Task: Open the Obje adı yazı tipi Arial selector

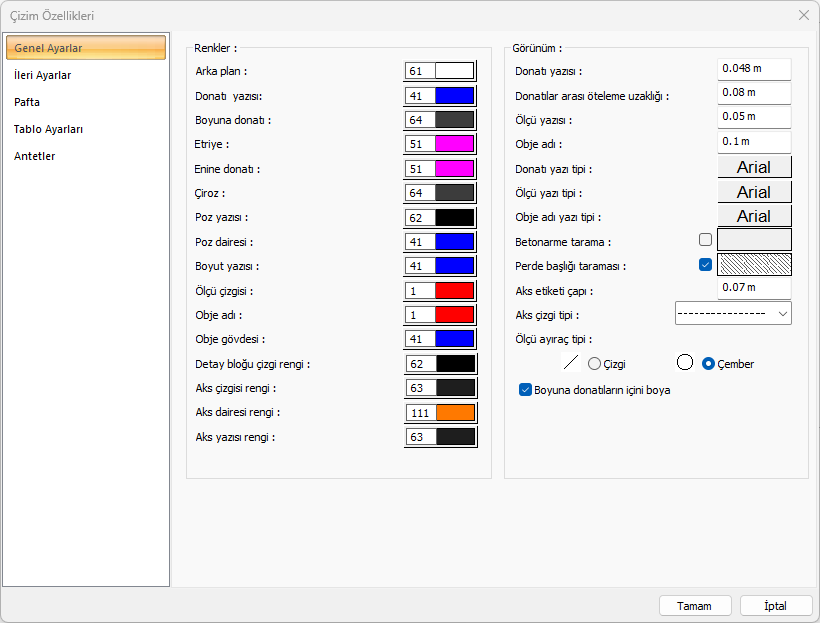Action: 754,216
